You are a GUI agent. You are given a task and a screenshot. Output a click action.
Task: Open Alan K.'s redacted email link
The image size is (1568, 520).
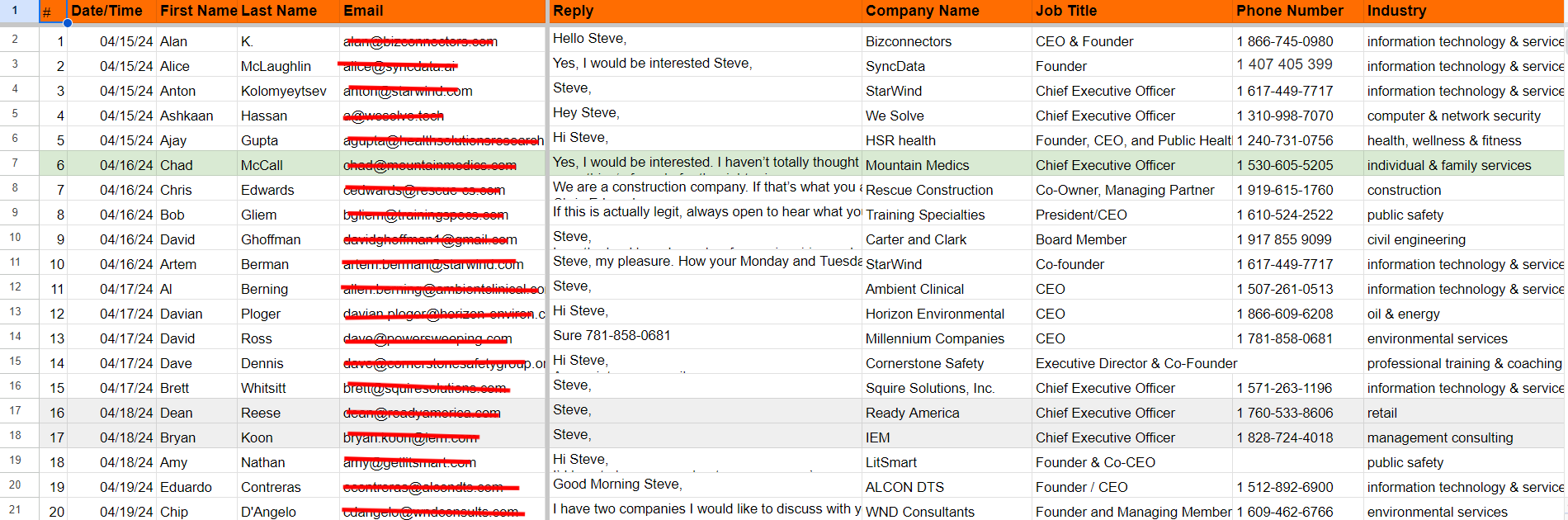click(420, 41)
